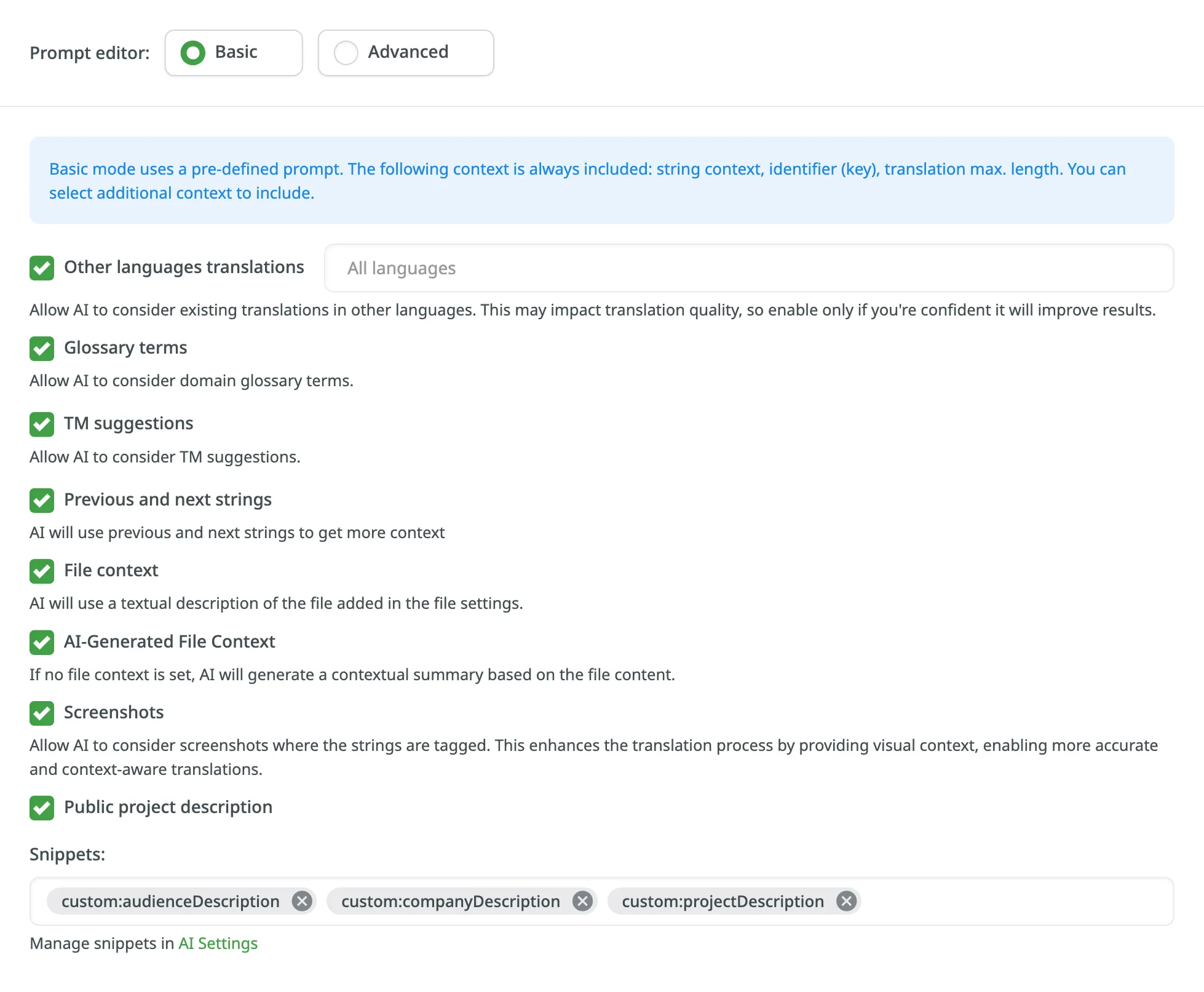Disable Other languages translations
Viewport: 1204px width, 992px height.
coord(42,268)
